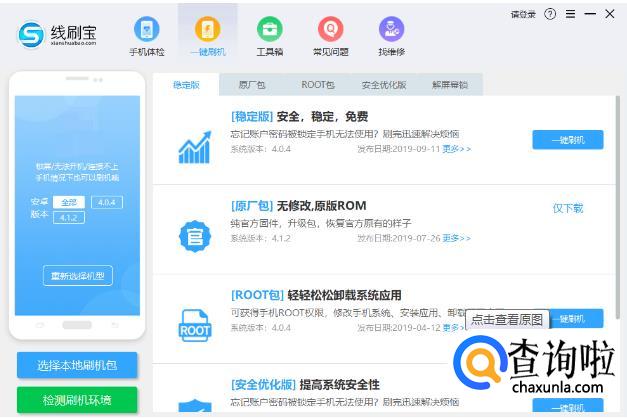Select the 4.1.2 Android version filter
This screenshot has height=418, width=627.
tap(69, 218)
